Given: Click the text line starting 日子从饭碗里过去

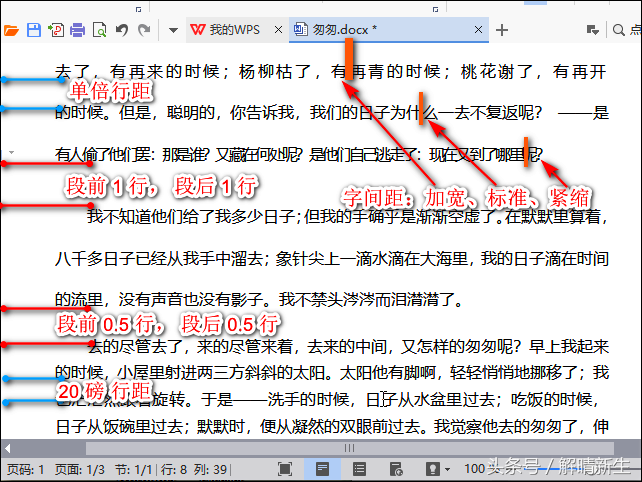Looking at the screenshot, I should [x=332, y=427].
